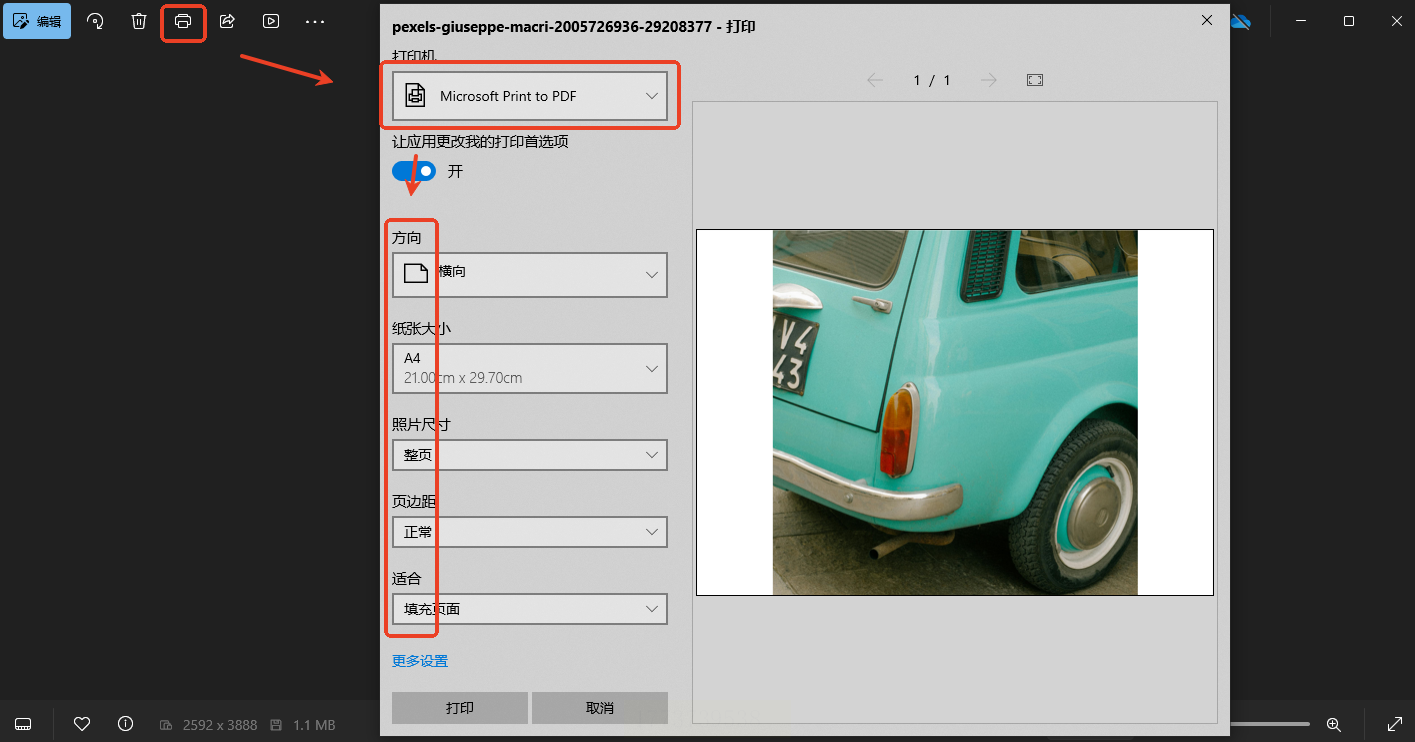Enter full screen with the expand arrows icon
Image resolution: width=1415 pixels, height=742 pixels.
pyautogui.click(x=1395, y=724)
